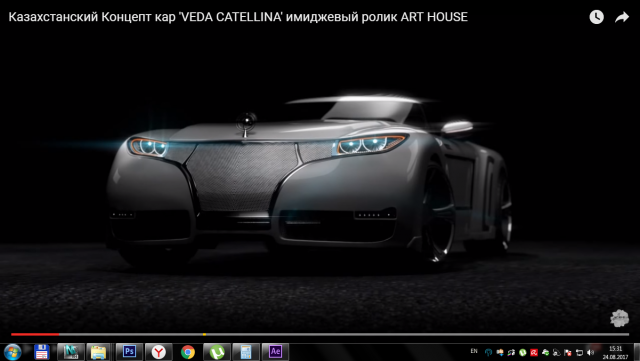Screen dimensions: 640x361
Task: Open the Maya-style N app in taskbar
Action: [71, 352]
